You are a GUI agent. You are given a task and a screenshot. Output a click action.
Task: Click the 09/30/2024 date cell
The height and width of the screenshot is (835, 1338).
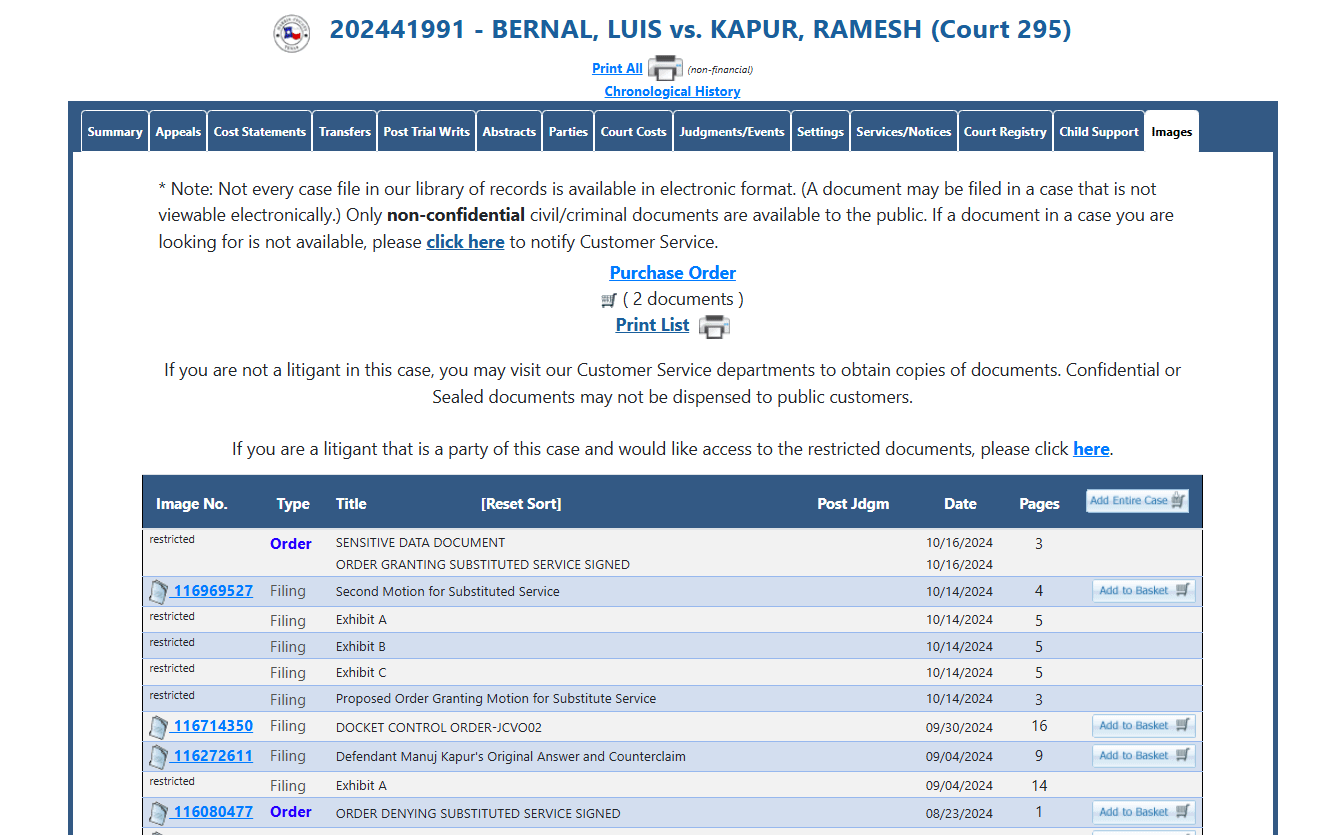click(x=959, y=728)
